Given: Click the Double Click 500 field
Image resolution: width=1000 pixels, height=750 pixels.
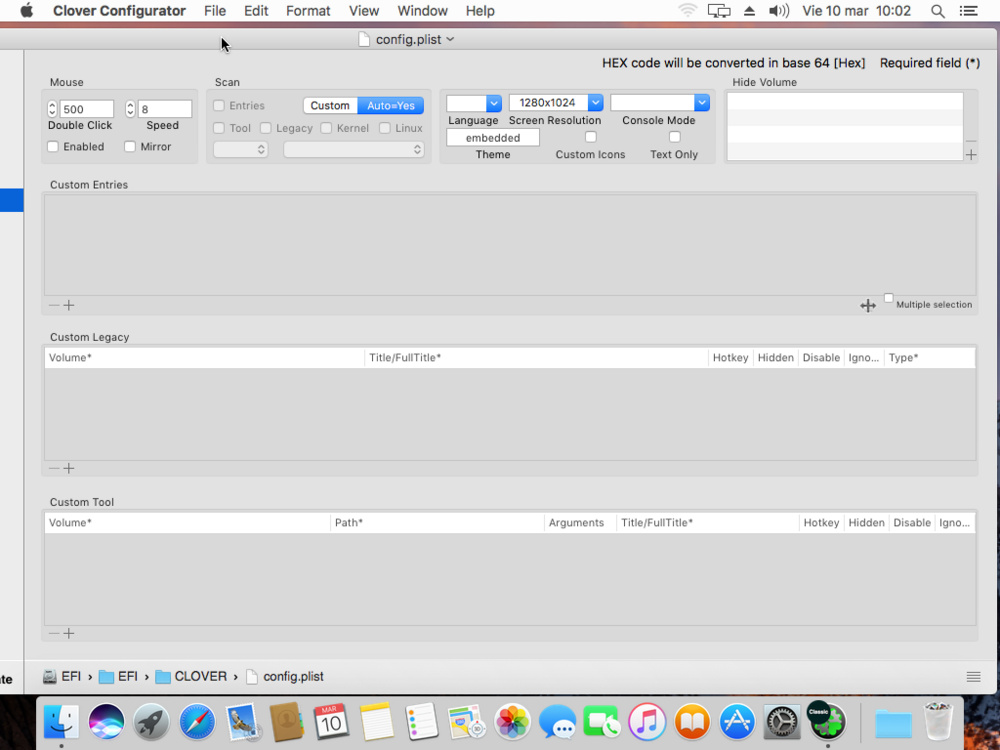Looking at the screenshot, I should 87,109.
